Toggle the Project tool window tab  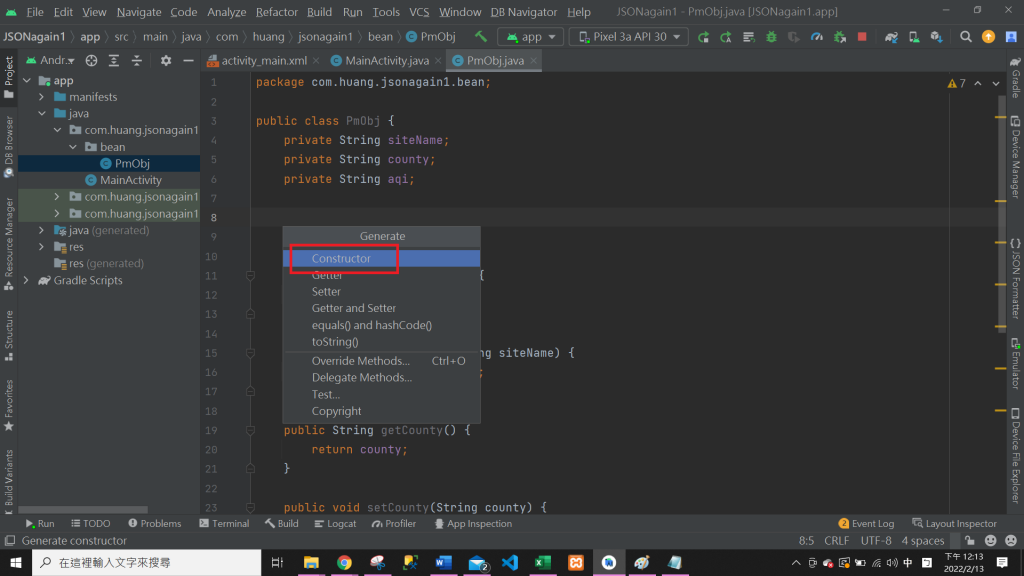point(8,77)
